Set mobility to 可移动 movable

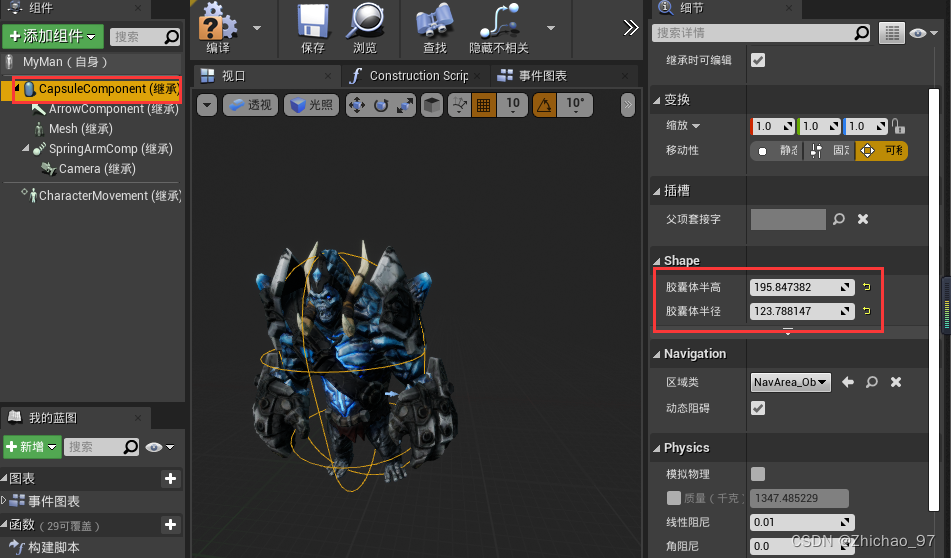881,150
